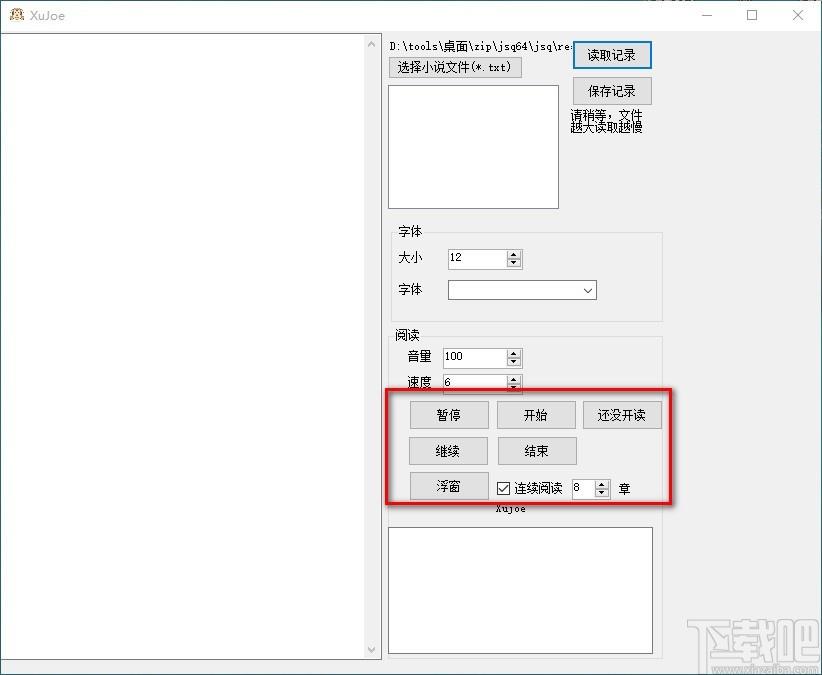This screenshot has height=675, width=822.
Task: Click the 还没开读 button
Action: pyautogui.click(x=622, y=415)
